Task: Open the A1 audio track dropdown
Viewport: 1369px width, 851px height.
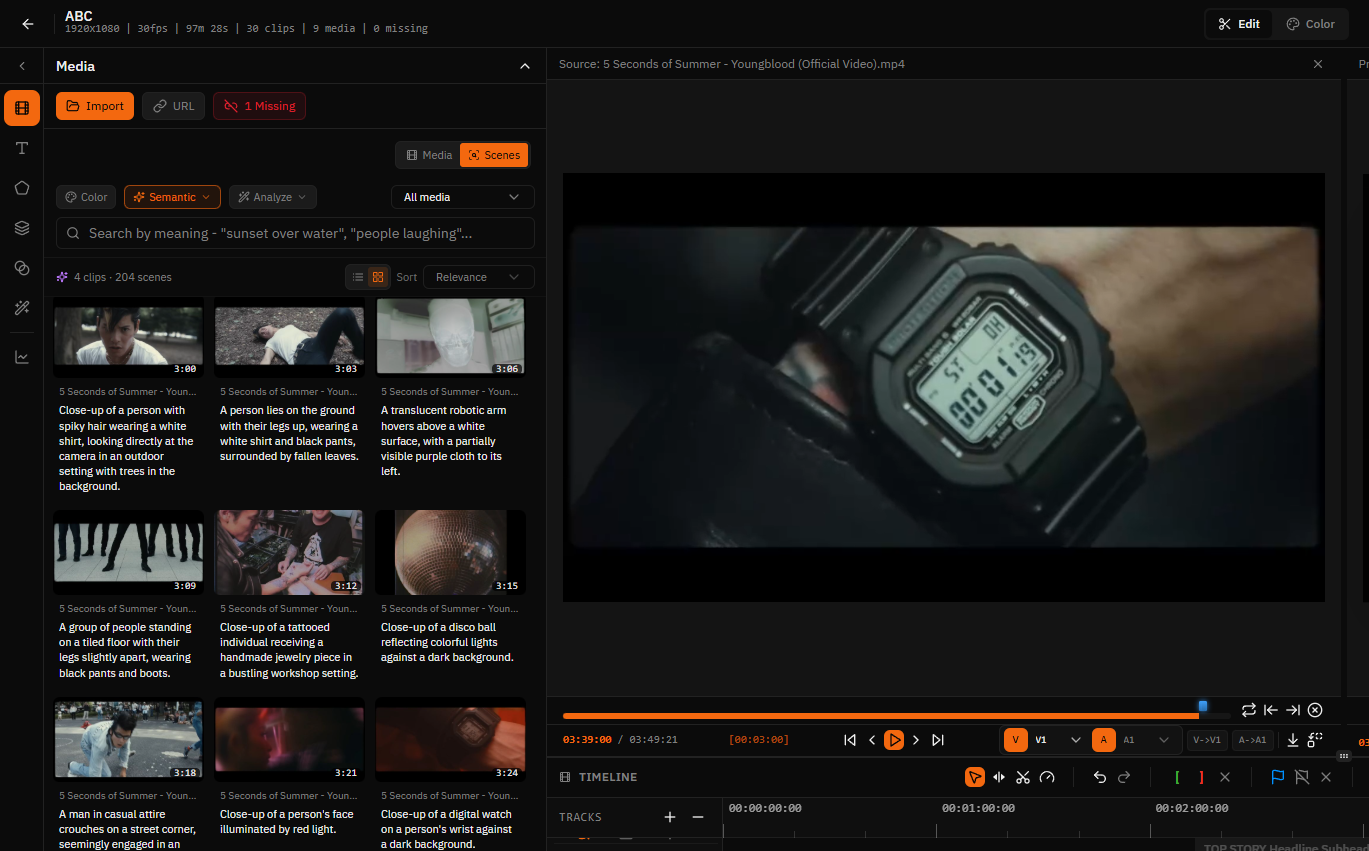Action: pyautogui.click(x=1145, y=740)
